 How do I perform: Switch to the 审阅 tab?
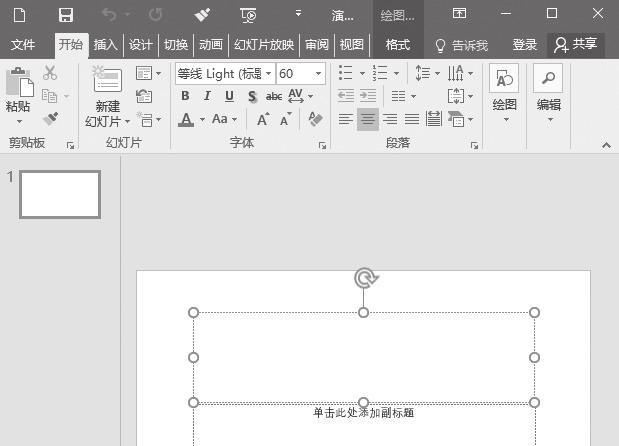[x=317, y=45]
